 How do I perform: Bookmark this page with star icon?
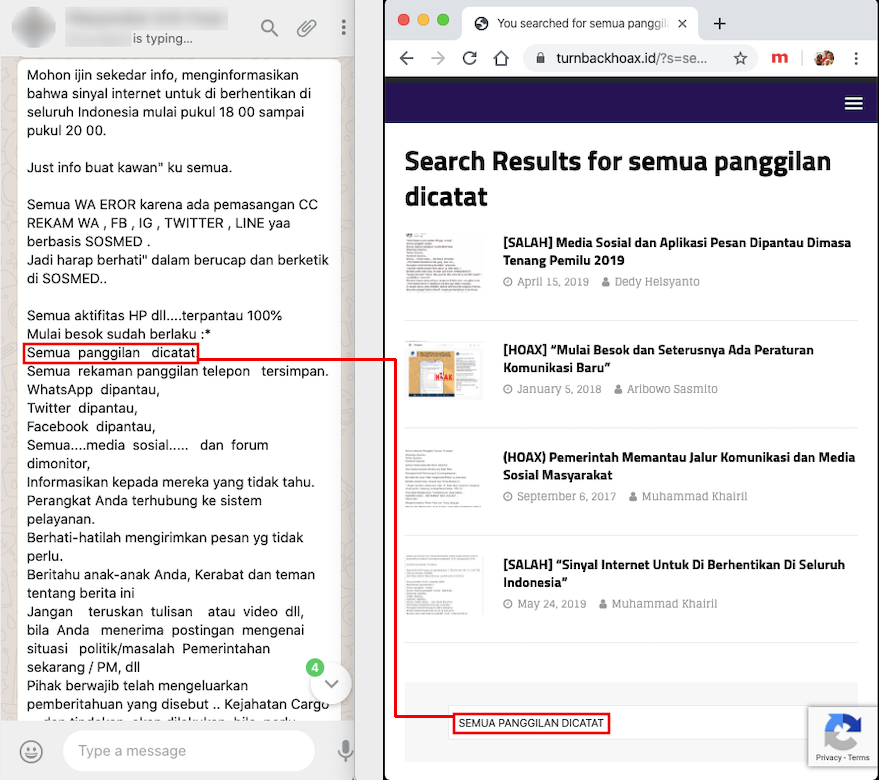[x=740, y=58]
